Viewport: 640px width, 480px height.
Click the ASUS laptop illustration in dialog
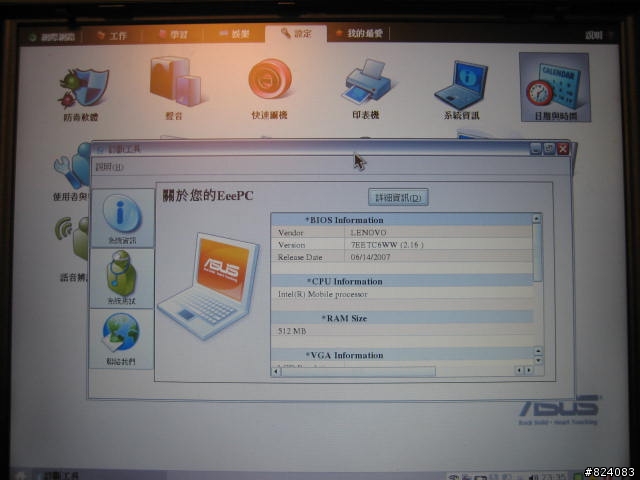click(209, 286)
